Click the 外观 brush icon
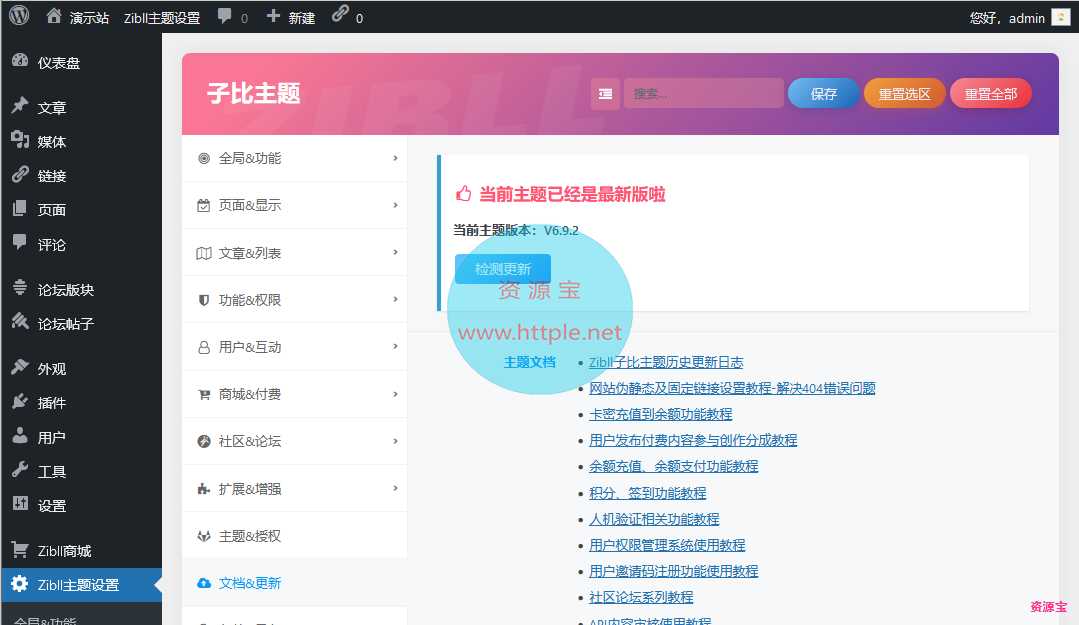Viewport: 1079px width, 625px height. pos(20,366)
